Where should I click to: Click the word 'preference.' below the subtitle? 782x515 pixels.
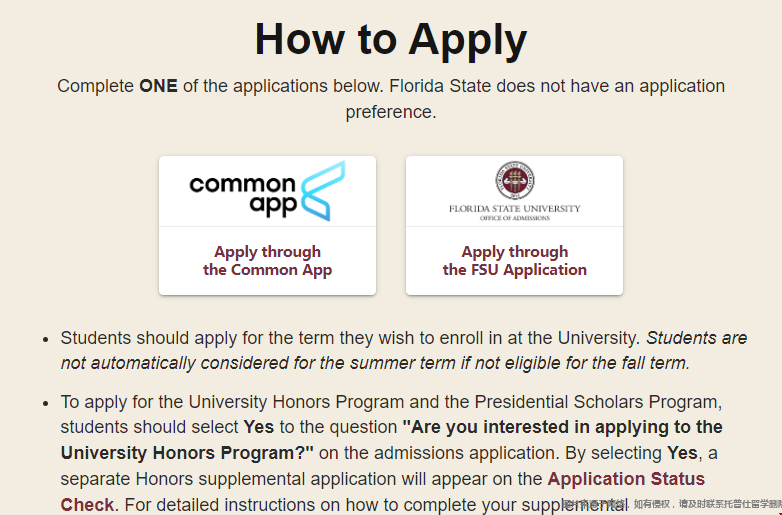click(x=391, y=112)
